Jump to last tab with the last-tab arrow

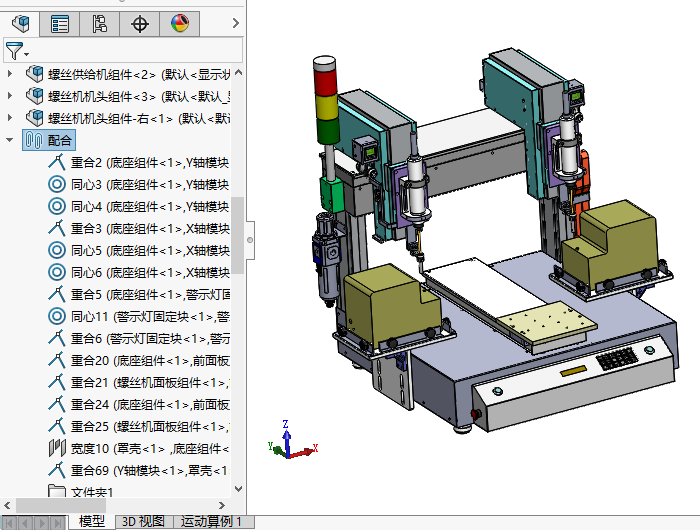[x=58, y=522]
